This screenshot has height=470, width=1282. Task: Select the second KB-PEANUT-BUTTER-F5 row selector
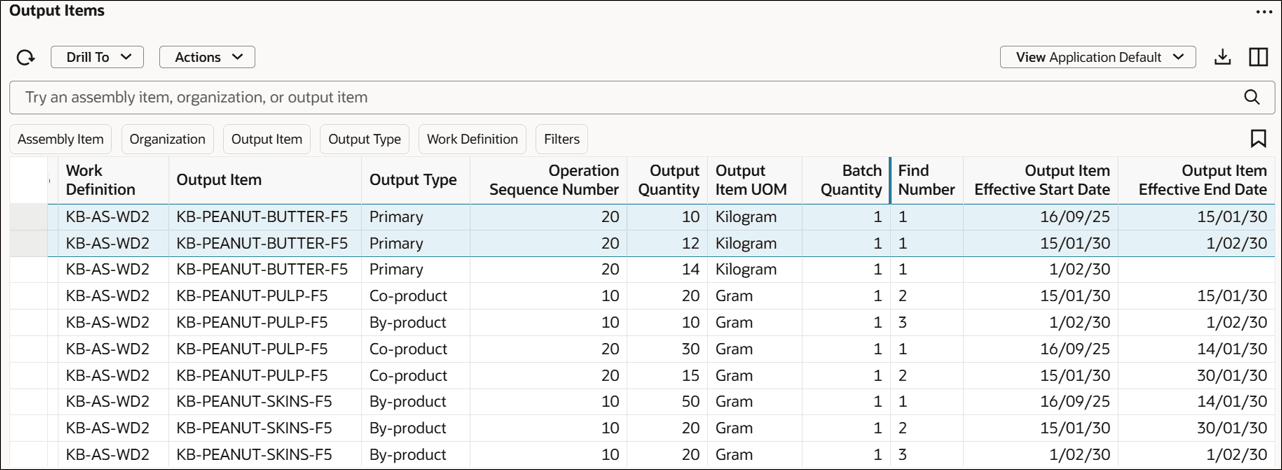29,243
